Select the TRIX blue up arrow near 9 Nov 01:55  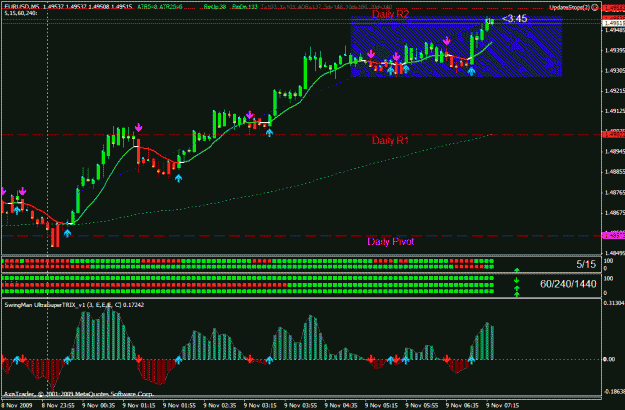tap(178, 360)
